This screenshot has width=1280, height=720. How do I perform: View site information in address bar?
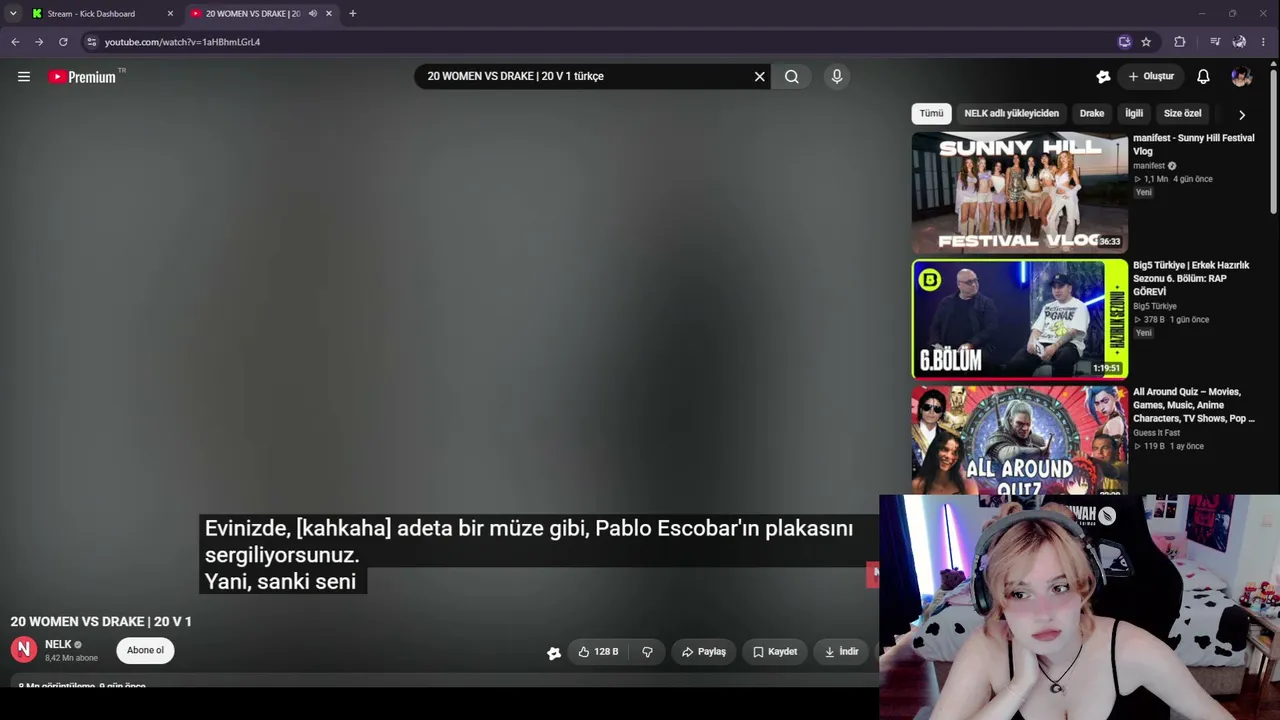[x=91, y=42]
